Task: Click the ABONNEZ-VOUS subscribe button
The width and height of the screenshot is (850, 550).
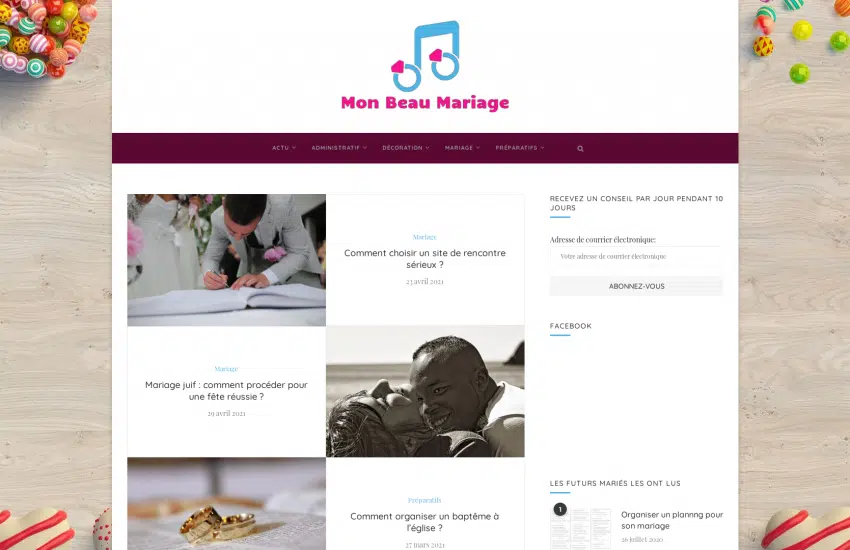Action: click(636, 286)
